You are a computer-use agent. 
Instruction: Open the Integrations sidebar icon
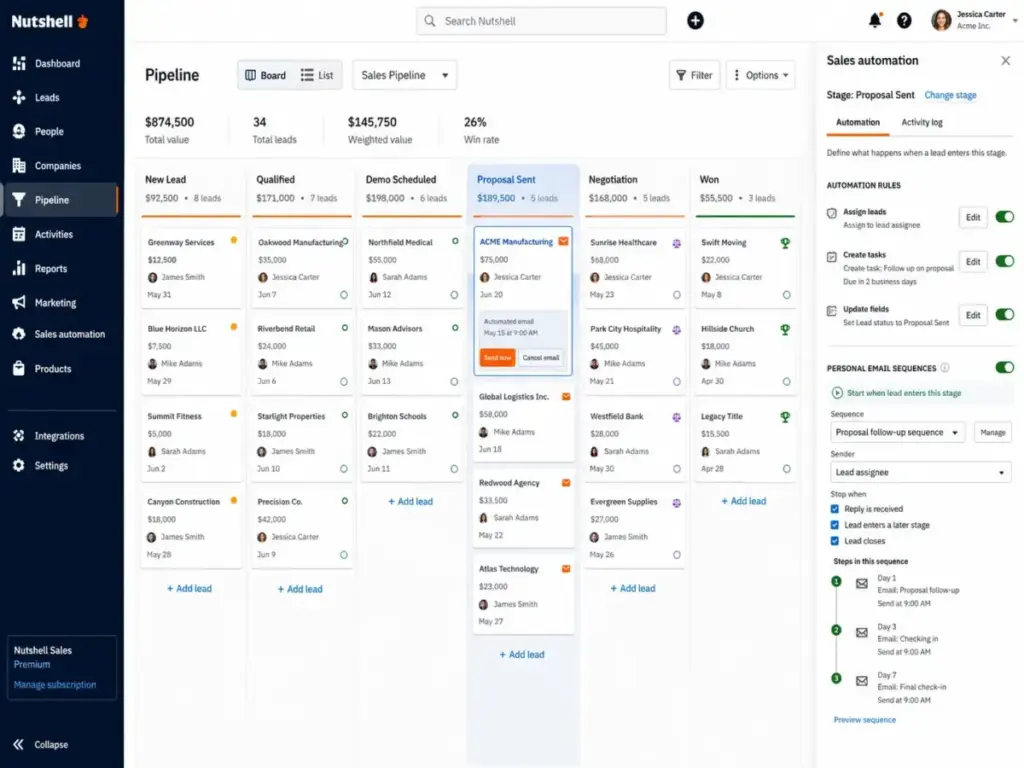coord(19,436)
